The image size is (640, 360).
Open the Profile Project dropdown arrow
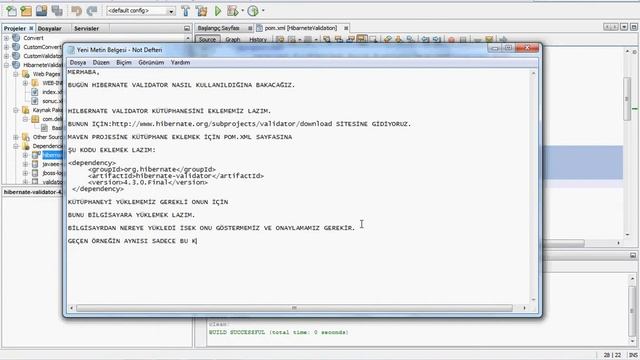click(x=263, y=11)
